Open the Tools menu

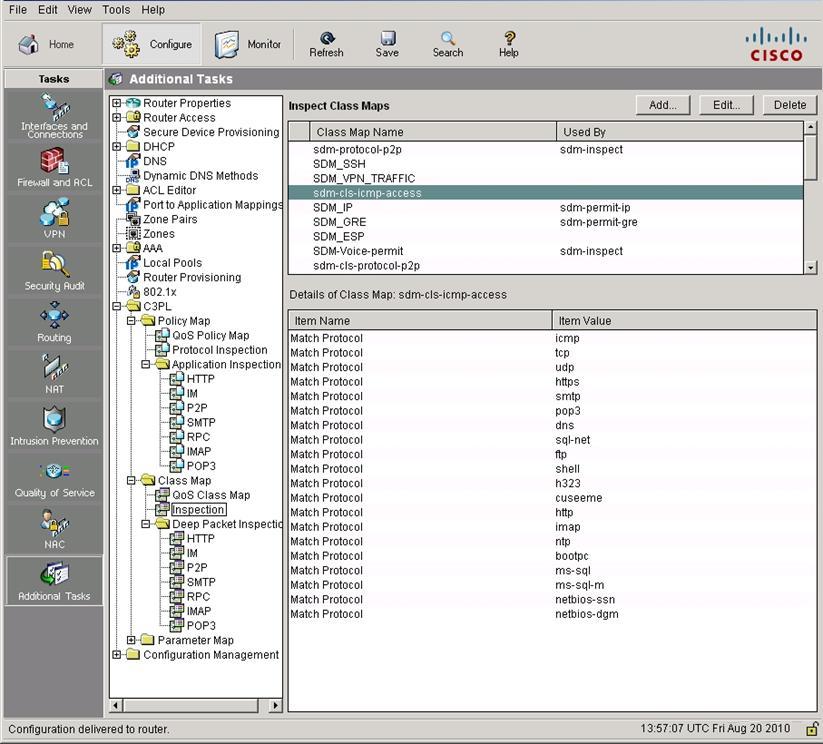[116, 10]
